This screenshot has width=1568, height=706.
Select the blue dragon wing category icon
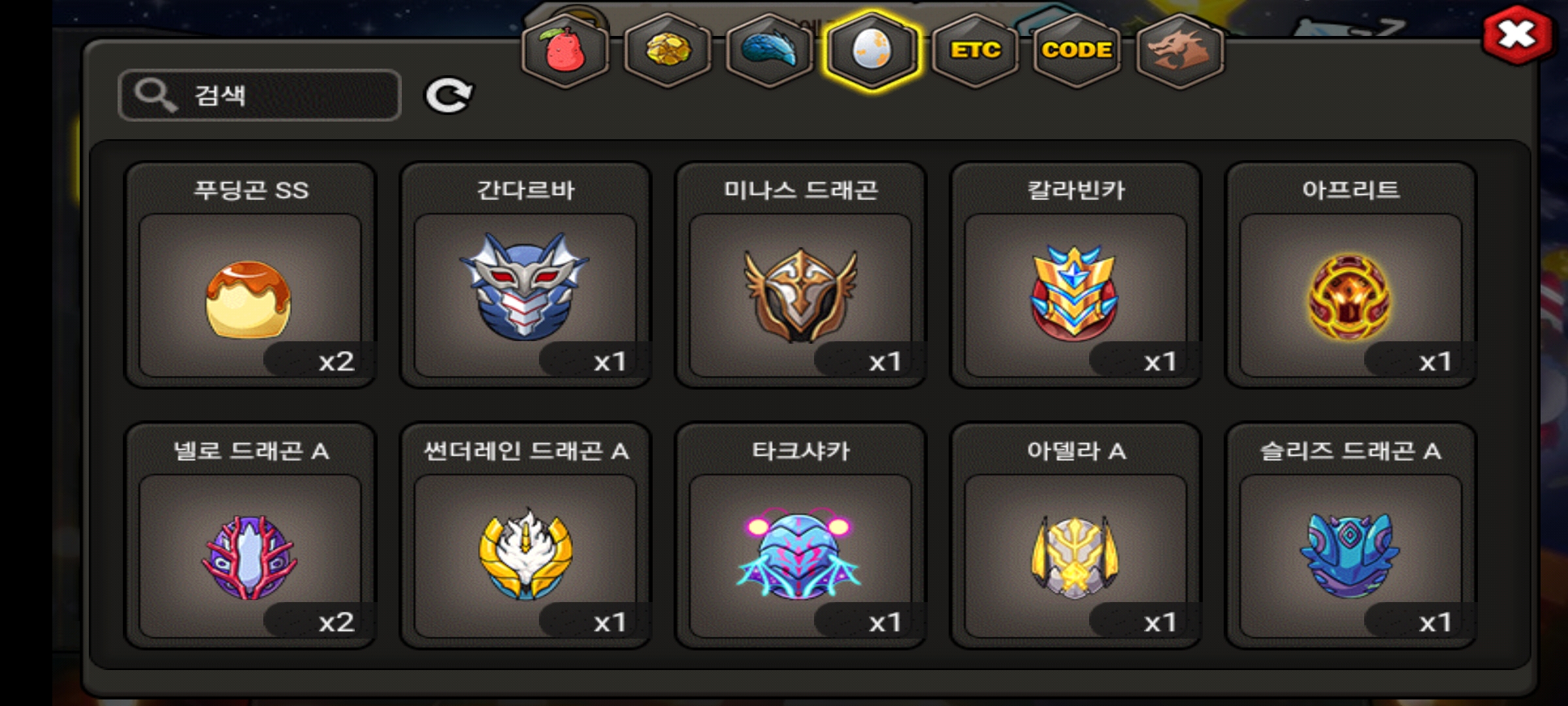(x=770, y=51)
